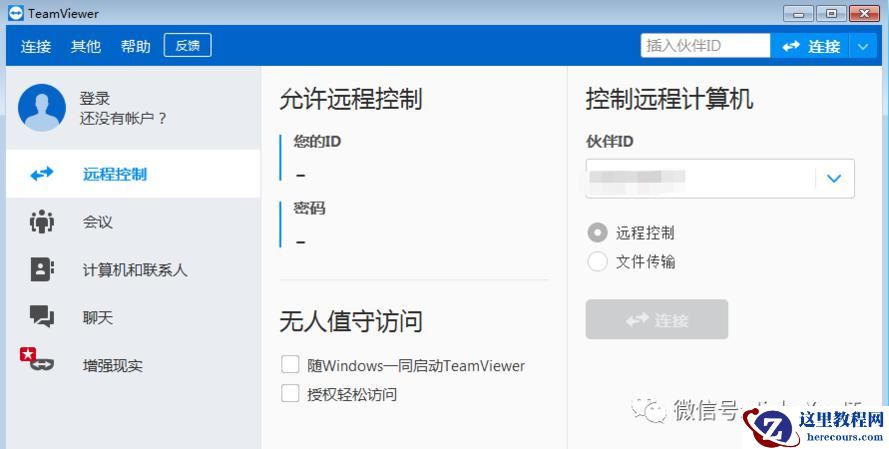
Task: Click the 登录 sign-in link
Action: (95, 98)
